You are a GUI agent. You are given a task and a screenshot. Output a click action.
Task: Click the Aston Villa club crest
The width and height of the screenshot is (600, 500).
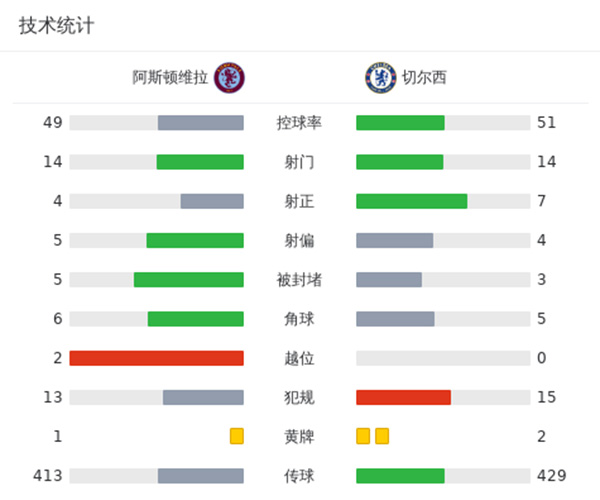[229, 77]
